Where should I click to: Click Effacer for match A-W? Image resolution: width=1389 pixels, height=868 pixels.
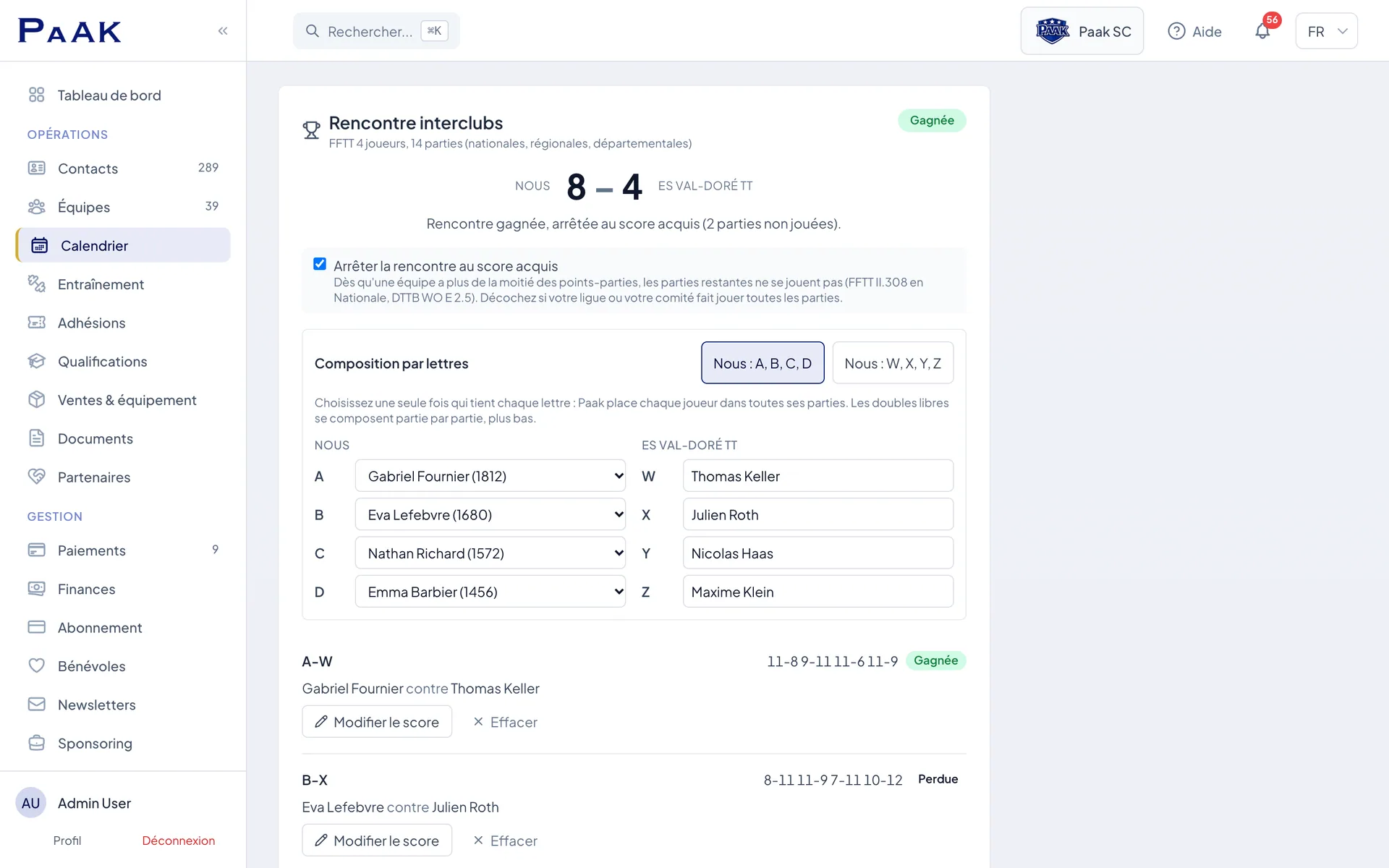[x=505, y=722]
